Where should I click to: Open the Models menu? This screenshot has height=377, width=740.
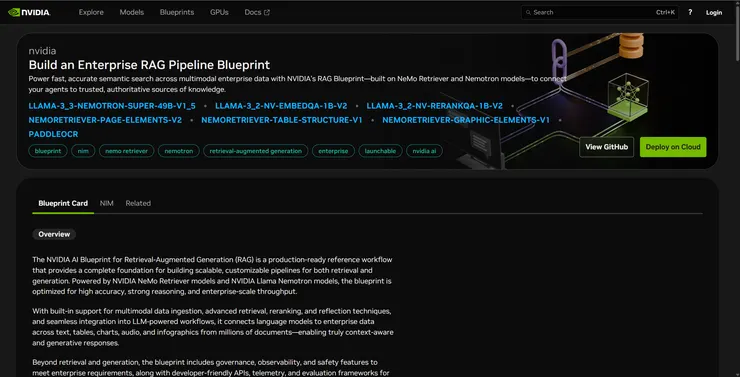click(x=132, y=12)
